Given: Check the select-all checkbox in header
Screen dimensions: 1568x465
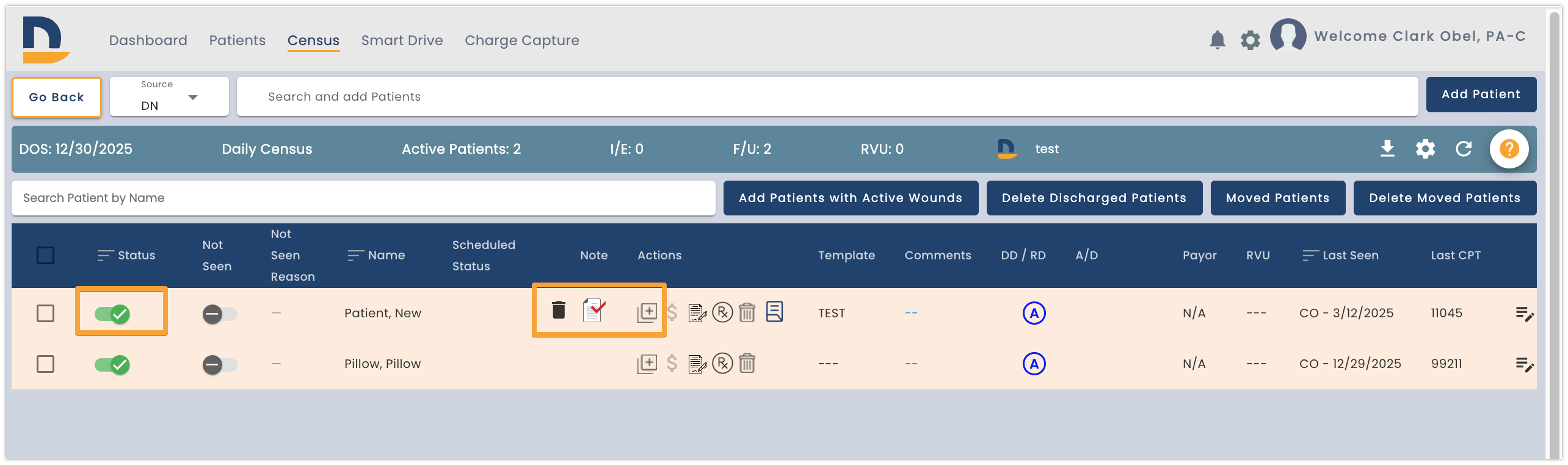Looking at the screenshot, I should coord(45,255).
